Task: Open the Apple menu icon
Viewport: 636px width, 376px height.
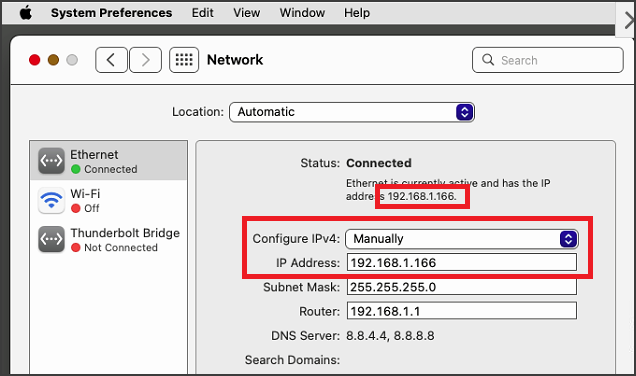Action: click(x=26, y=13)
